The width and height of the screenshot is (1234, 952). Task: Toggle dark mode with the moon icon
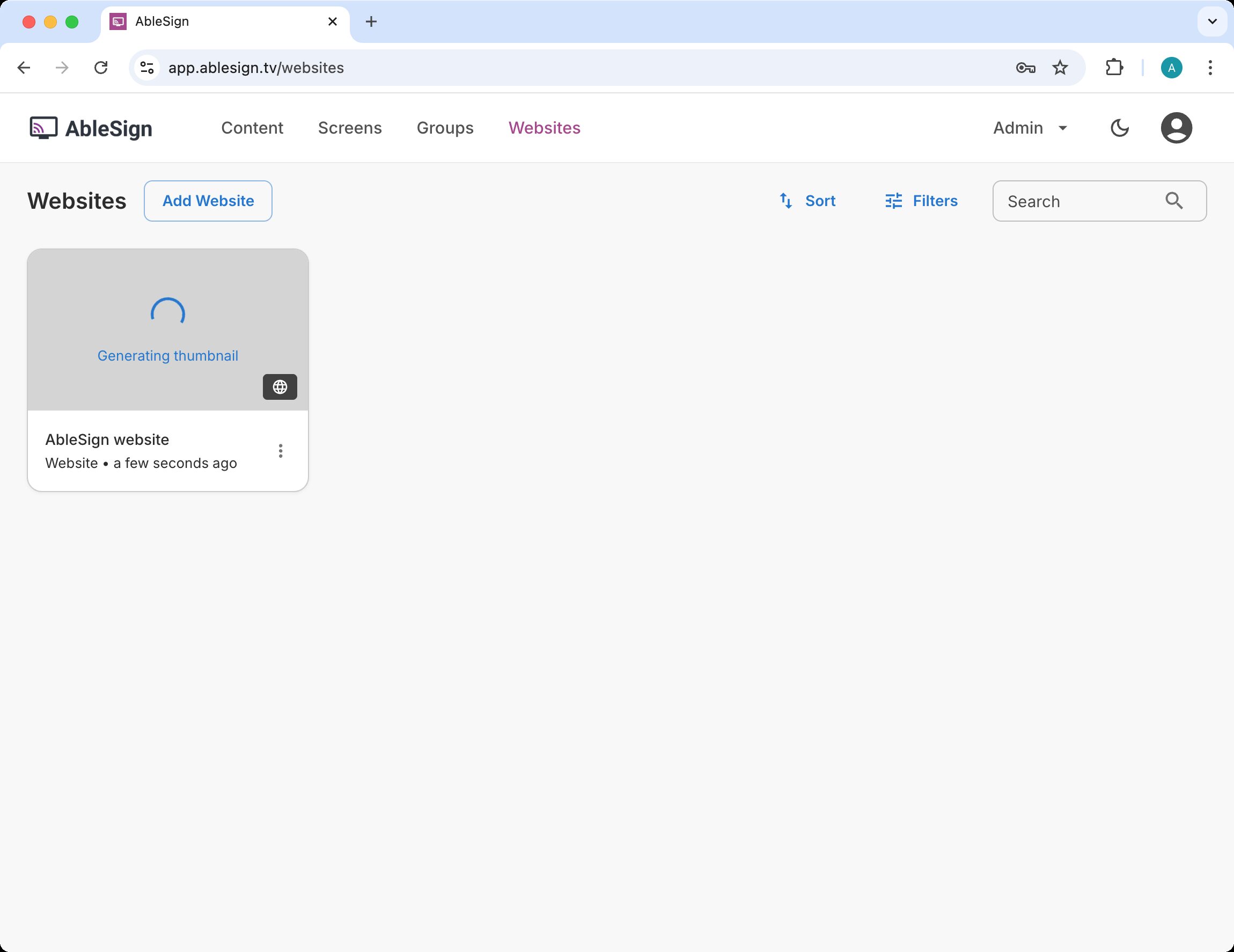[1119, 128]
